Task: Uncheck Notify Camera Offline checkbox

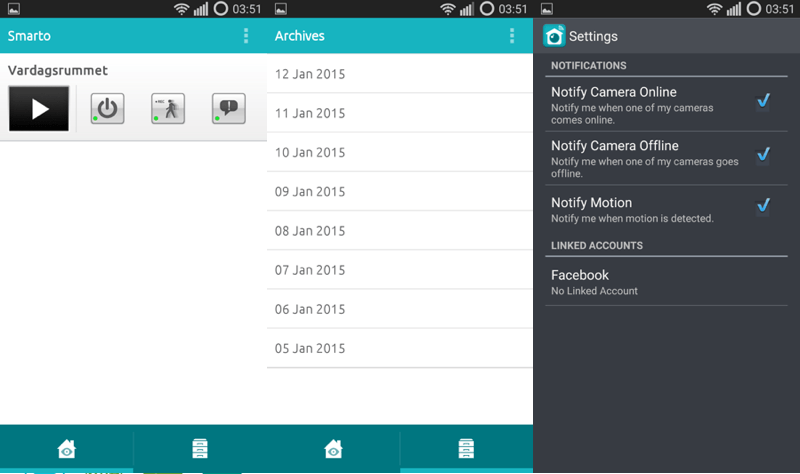Action: coord(763,153)
